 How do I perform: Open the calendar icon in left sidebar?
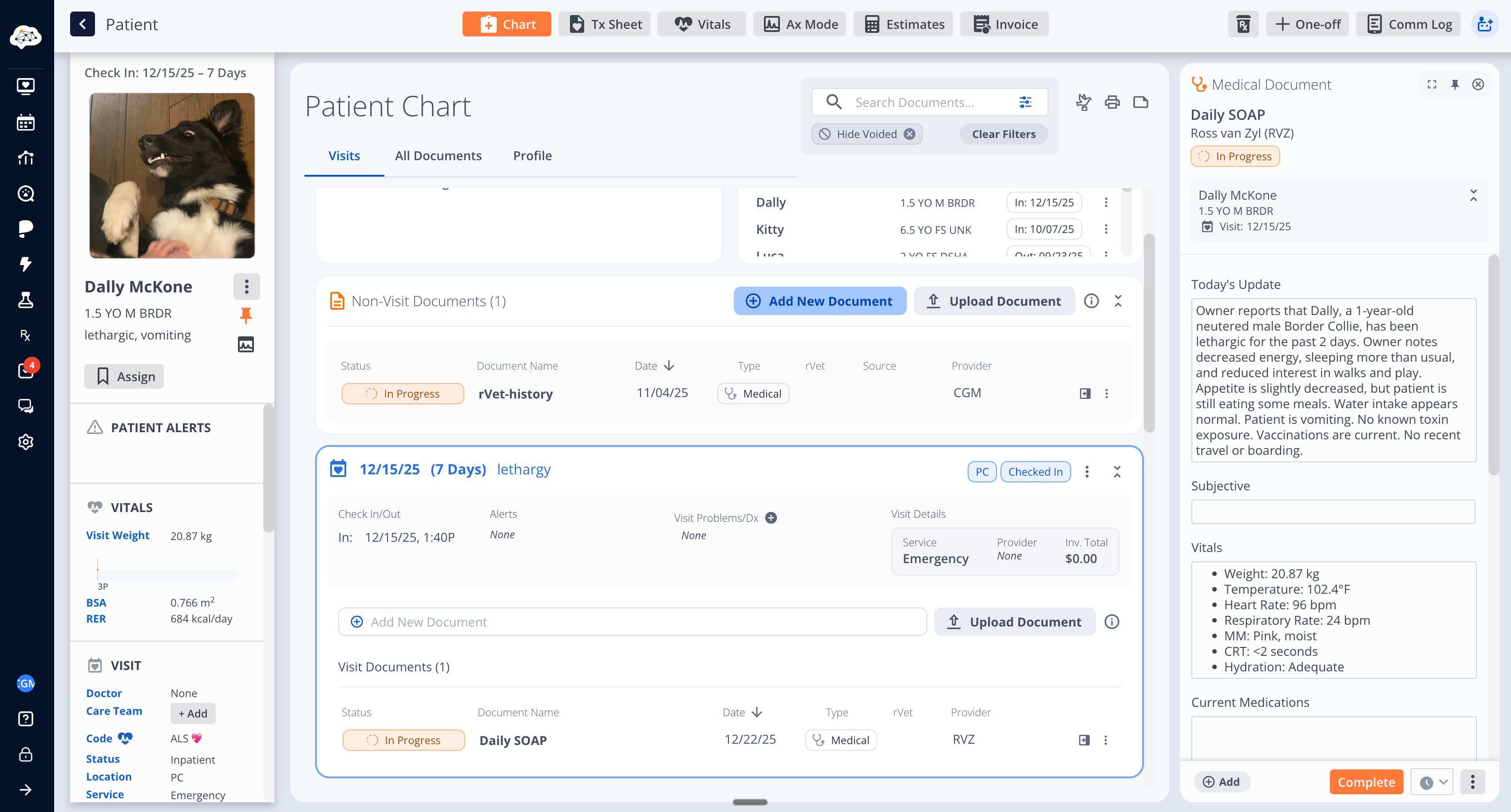coord(26,122)
